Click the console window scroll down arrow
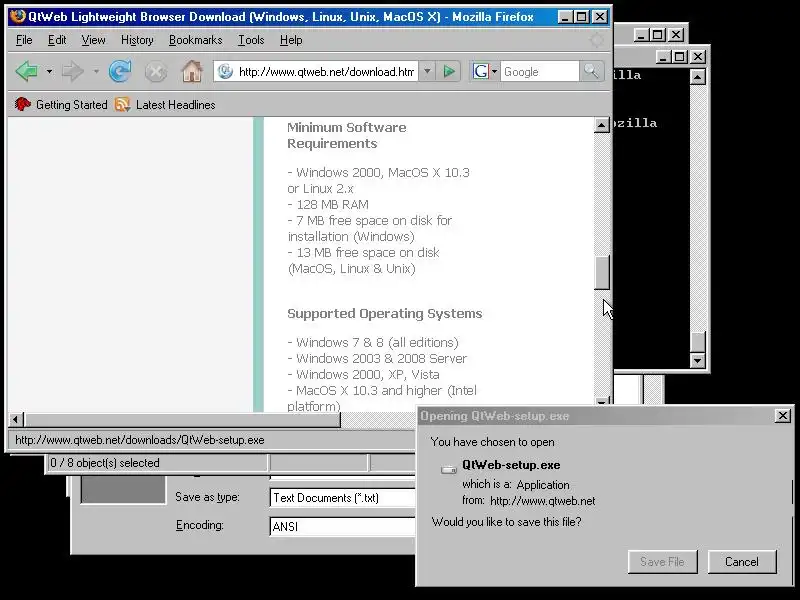800x600 pixels. pos(697,360)
